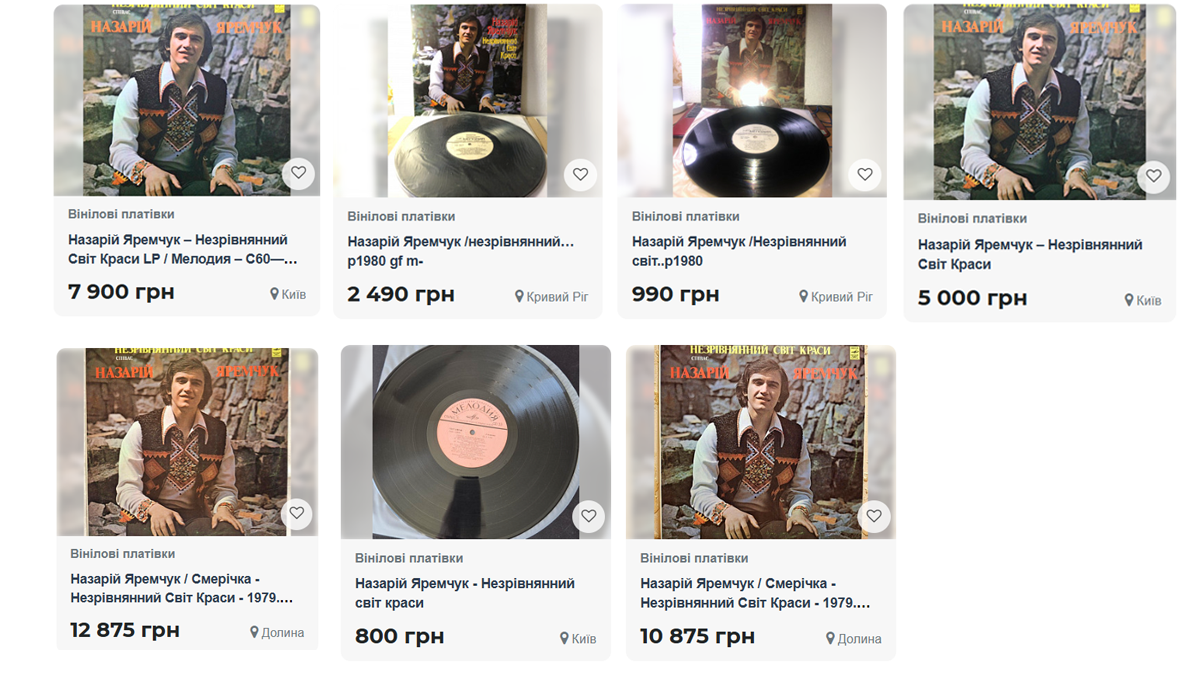
Task: Open the 7 900 грн listing title link
Action: pos(183,250)
